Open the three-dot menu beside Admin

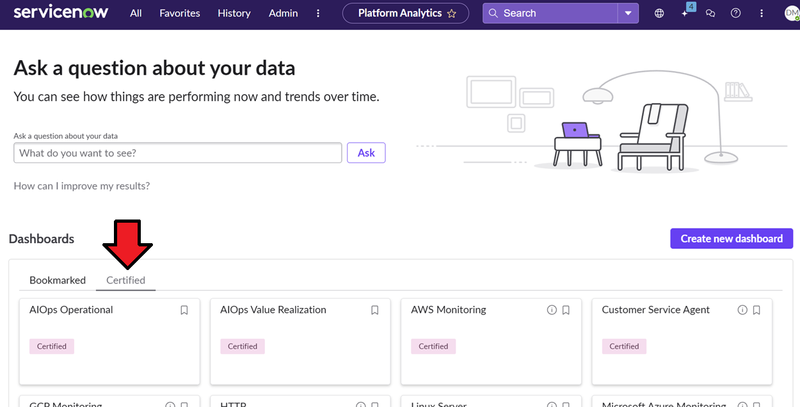[x=318, y=14]
